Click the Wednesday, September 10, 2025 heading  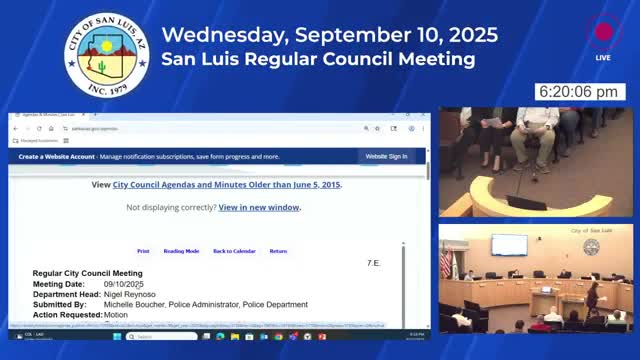[330, 35]
